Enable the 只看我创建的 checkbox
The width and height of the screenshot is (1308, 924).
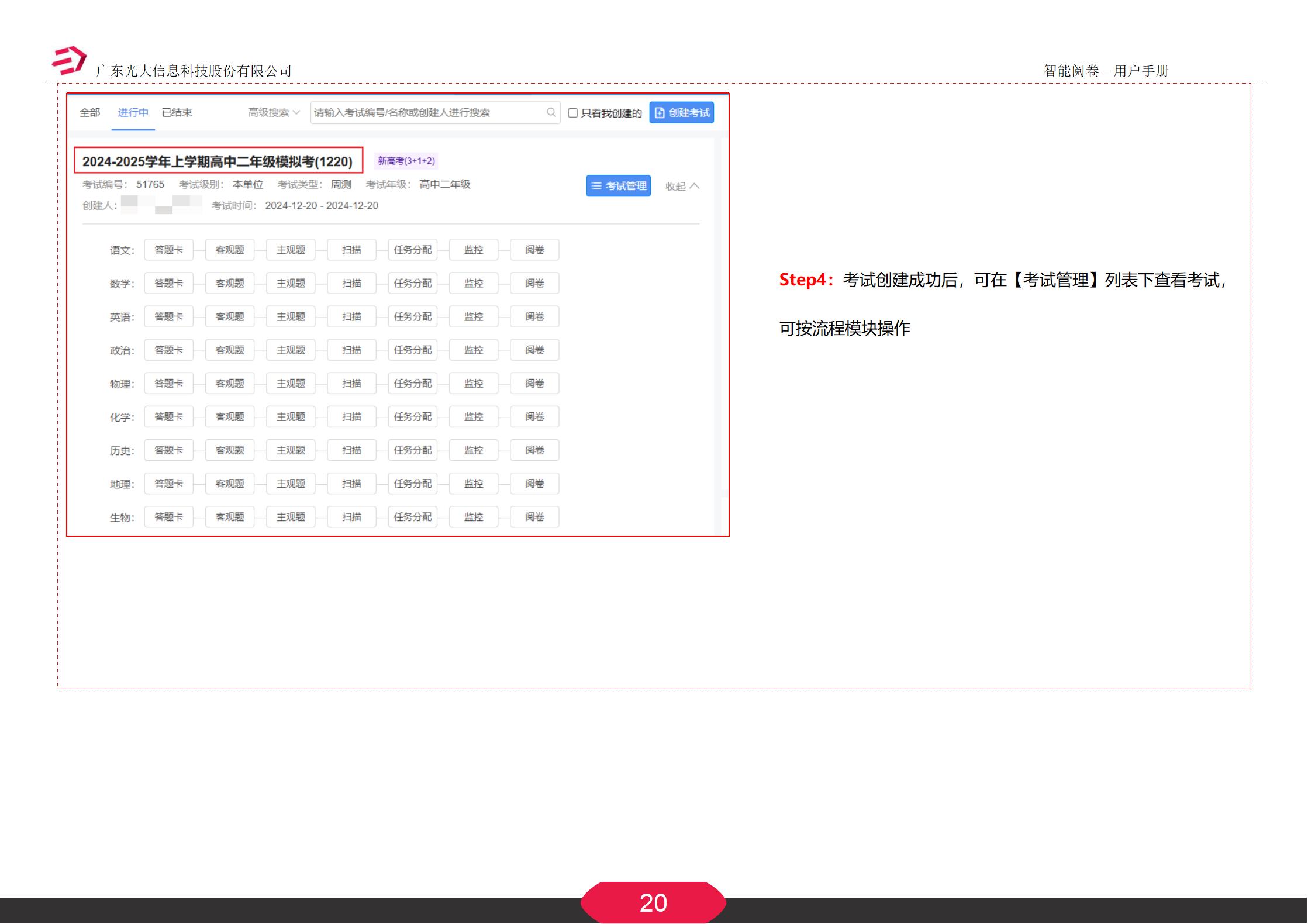click(x=572, y=113)
